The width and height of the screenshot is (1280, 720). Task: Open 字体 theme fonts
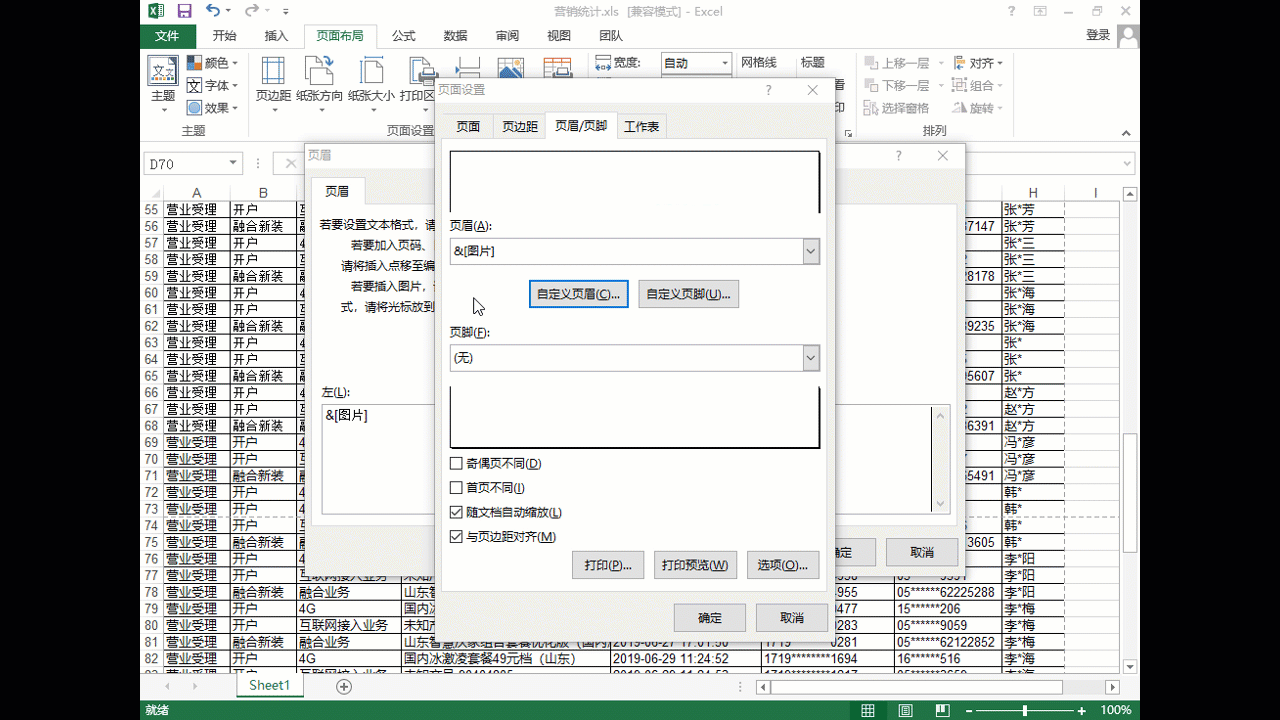pyautogui.click(x=212, y=86)
